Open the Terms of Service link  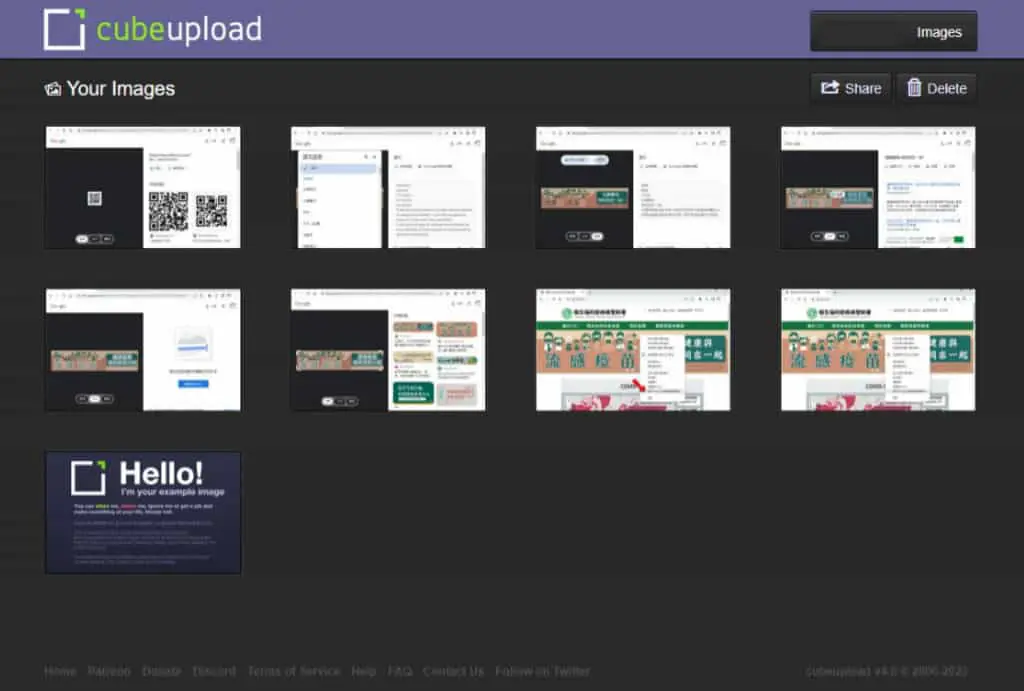[x=294, y=671]
